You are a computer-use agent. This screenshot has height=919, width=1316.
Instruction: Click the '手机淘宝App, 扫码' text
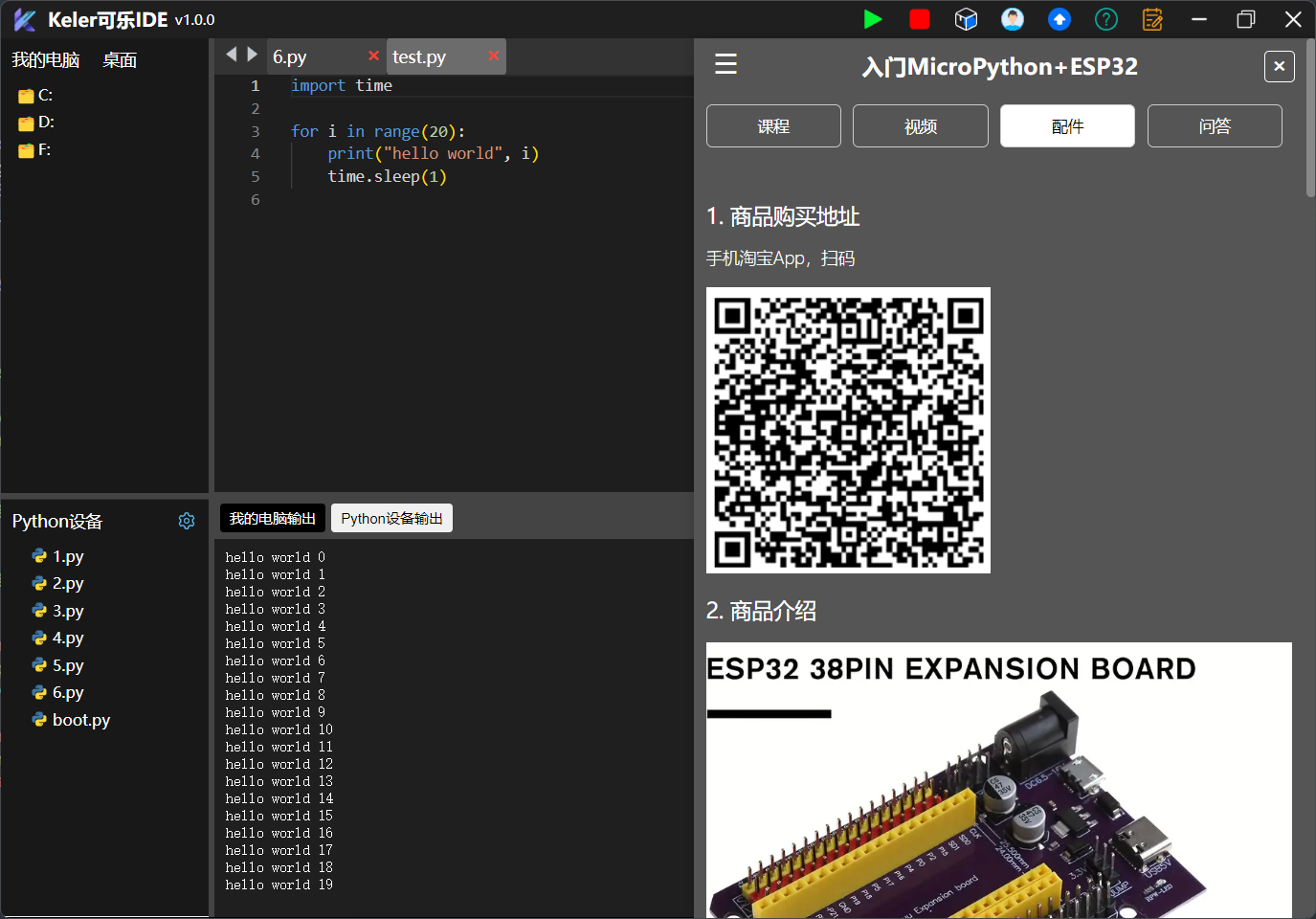coord(781,258)
